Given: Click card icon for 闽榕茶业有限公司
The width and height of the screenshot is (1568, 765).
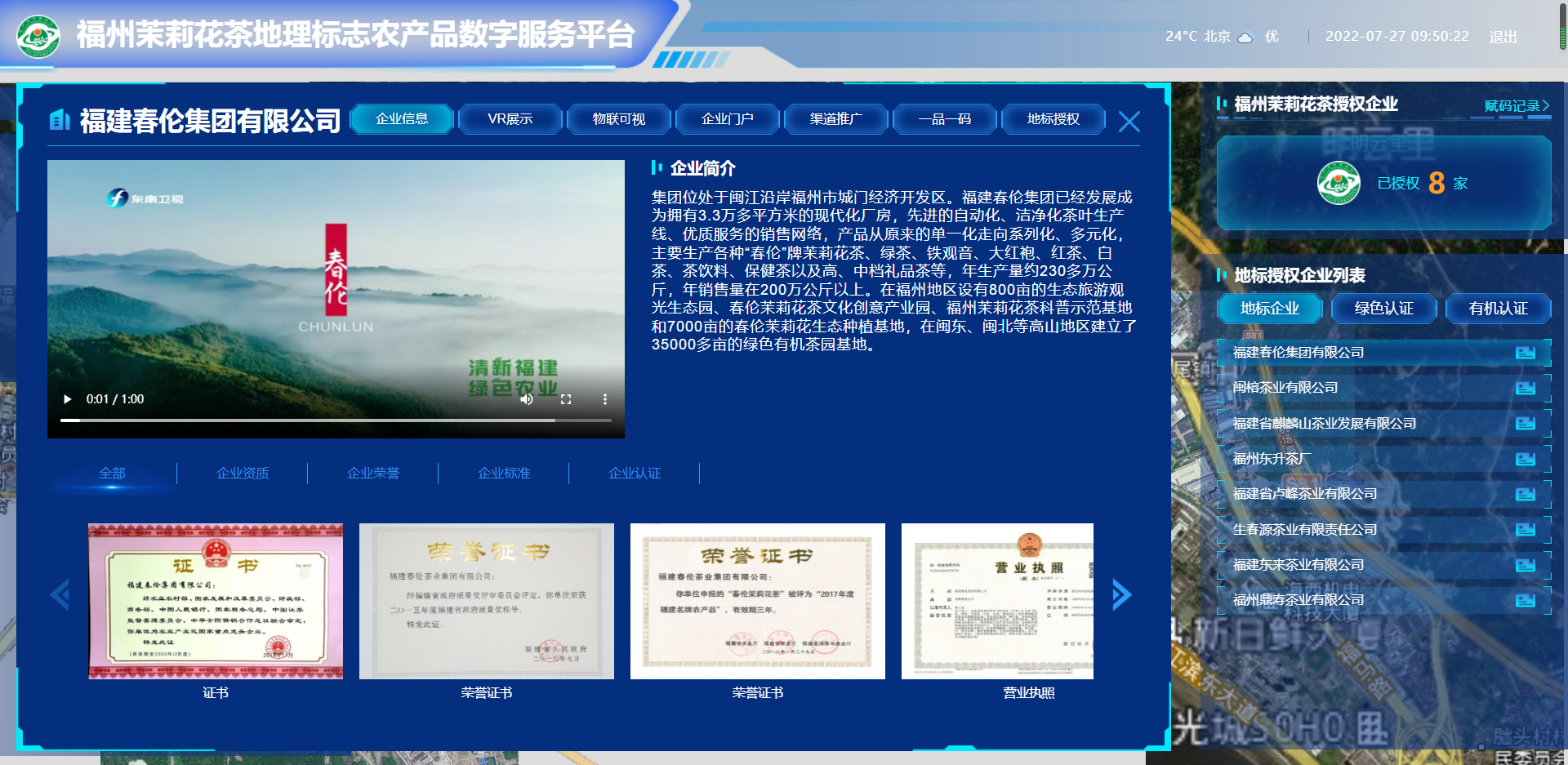Looking at the screenshot, I should (1525, 388).
